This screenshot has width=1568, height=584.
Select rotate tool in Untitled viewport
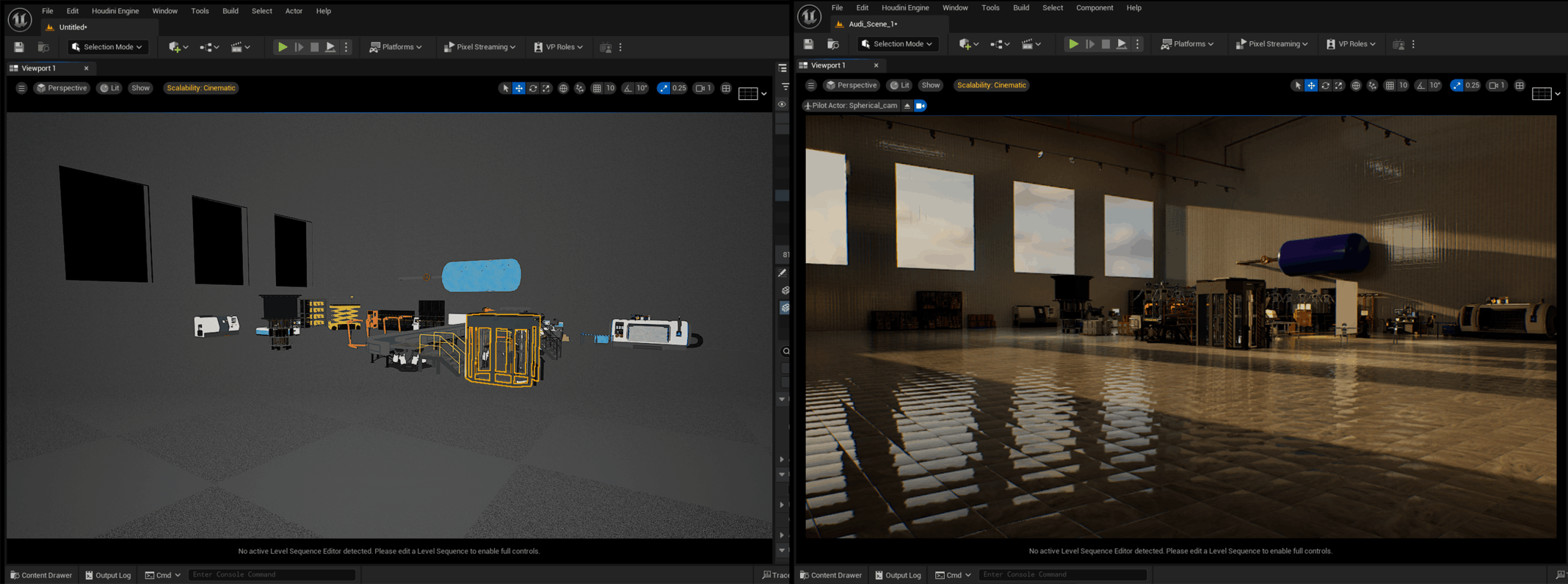[533, 88]
